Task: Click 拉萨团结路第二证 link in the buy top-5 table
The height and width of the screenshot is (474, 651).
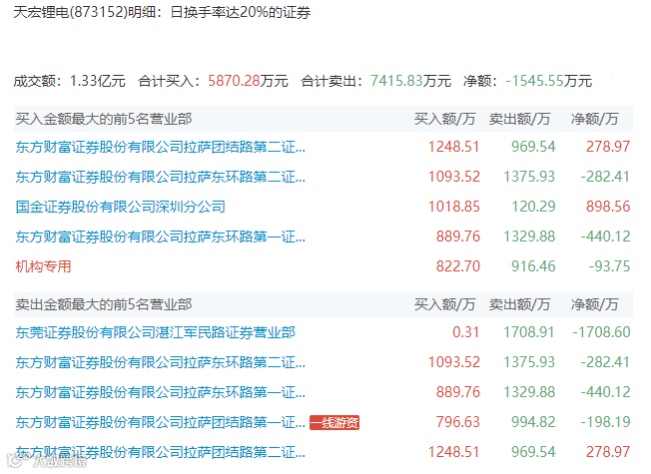Action: tap(161, 147)
